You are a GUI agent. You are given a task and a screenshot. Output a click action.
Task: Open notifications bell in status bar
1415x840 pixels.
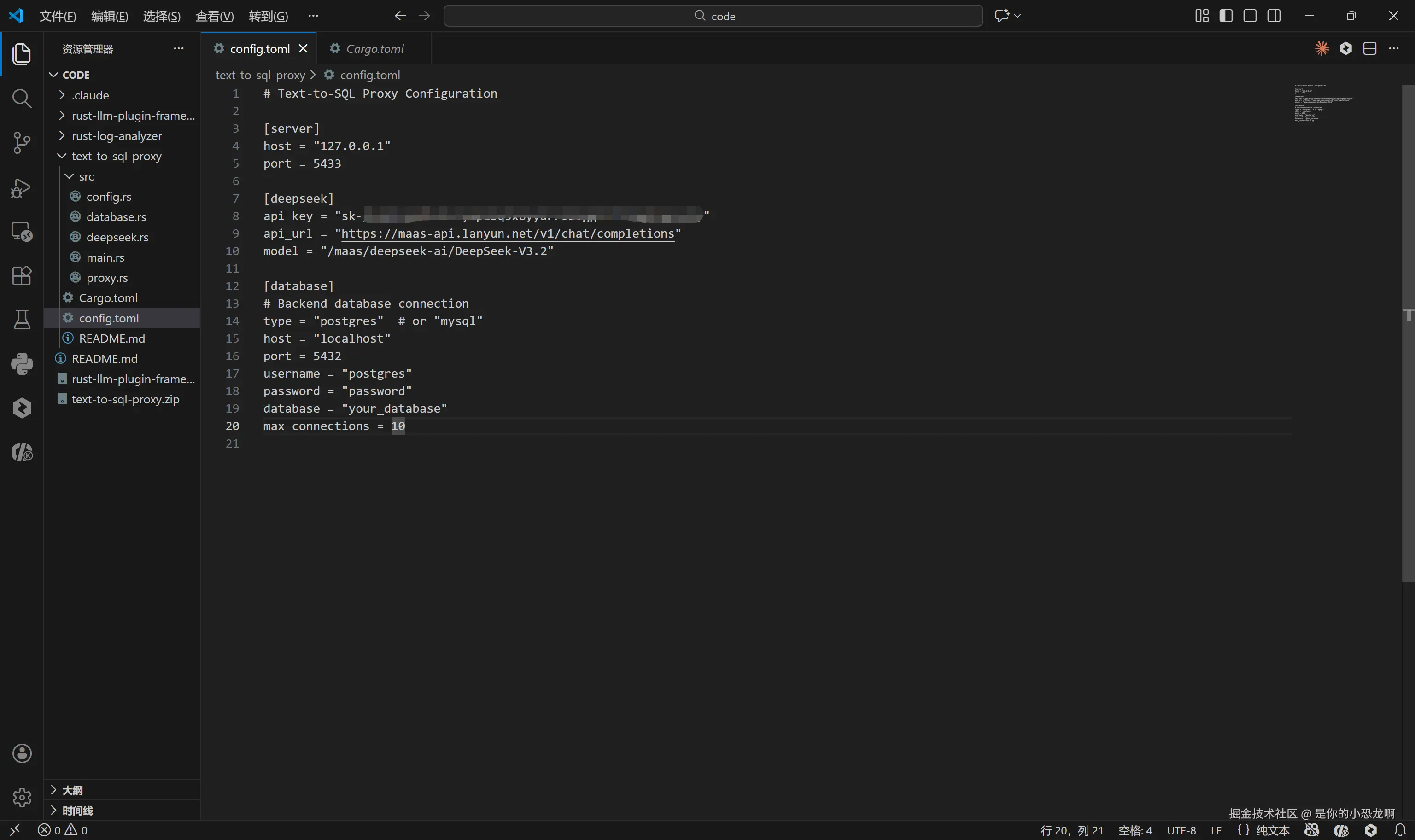pos(1400,830)
